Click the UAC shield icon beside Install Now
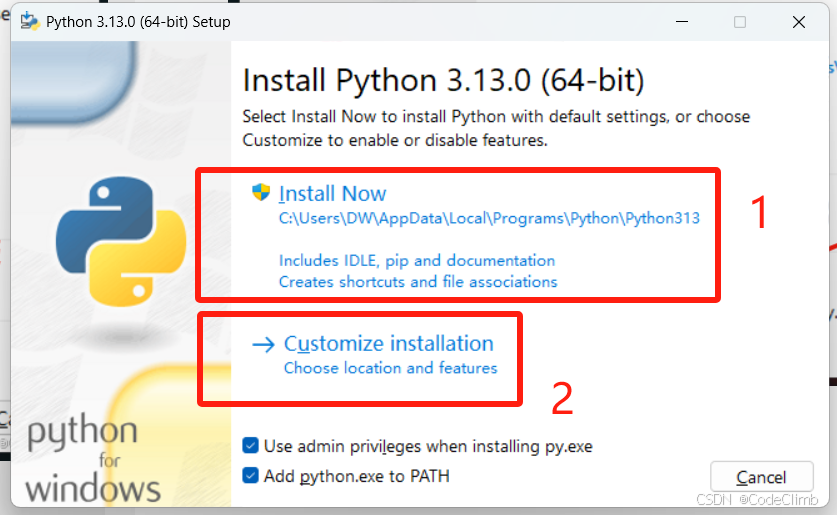The image size is (837, 515). (x=261, y=192)
